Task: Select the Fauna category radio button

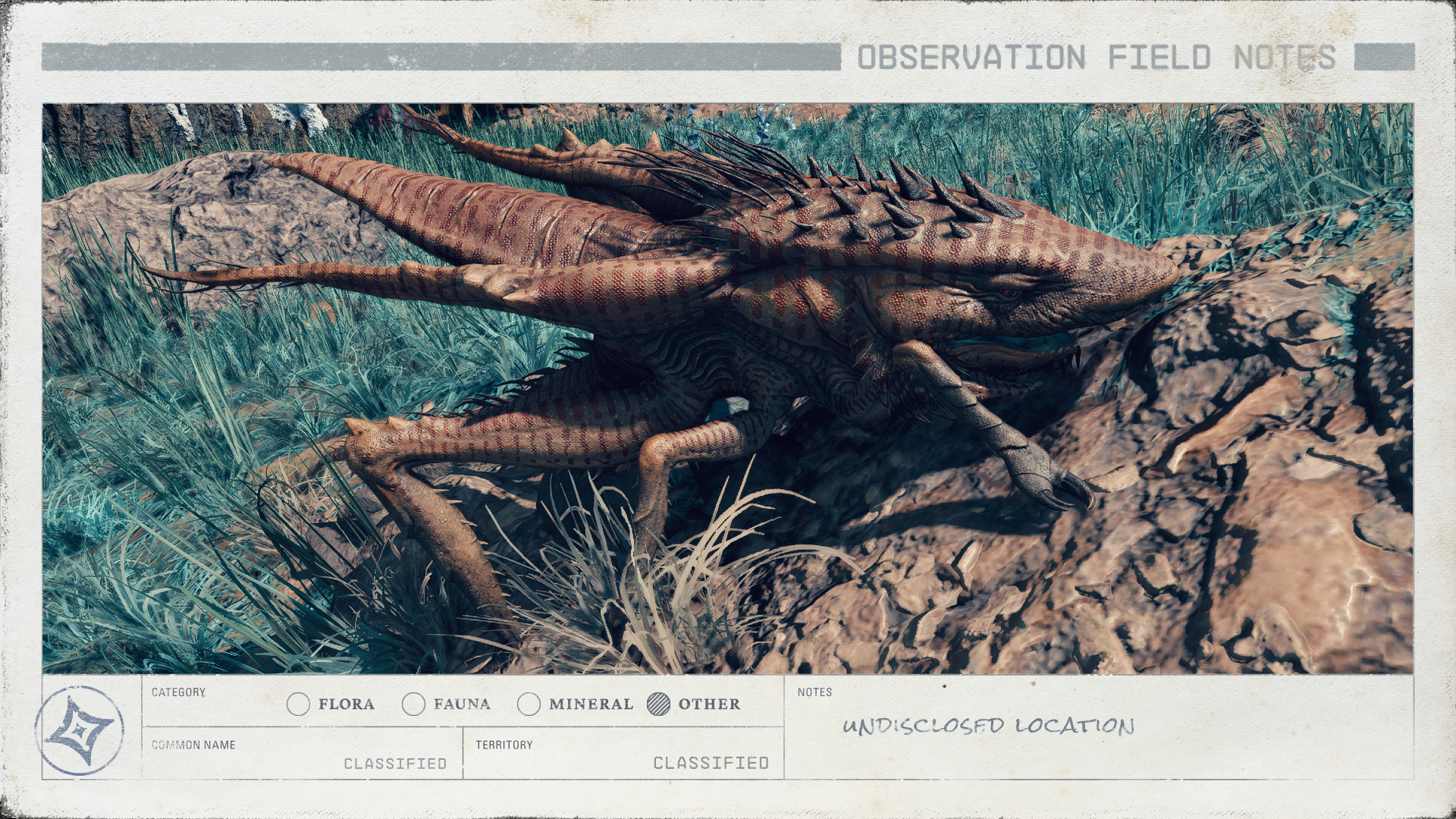Action: [x=413, y=704]
